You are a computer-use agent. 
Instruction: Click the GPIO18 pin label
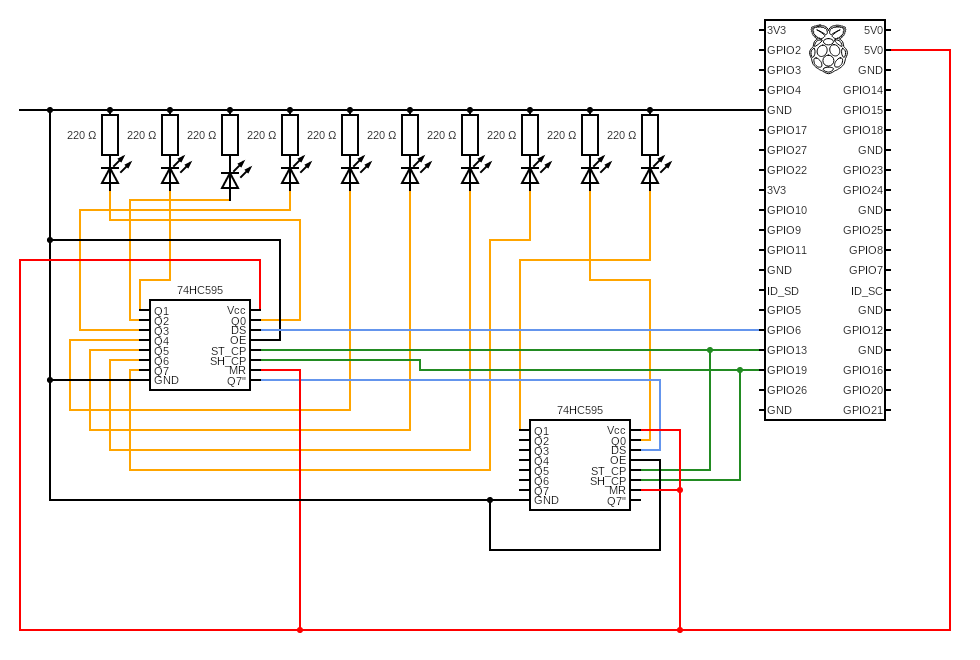[x=862, y=130]
